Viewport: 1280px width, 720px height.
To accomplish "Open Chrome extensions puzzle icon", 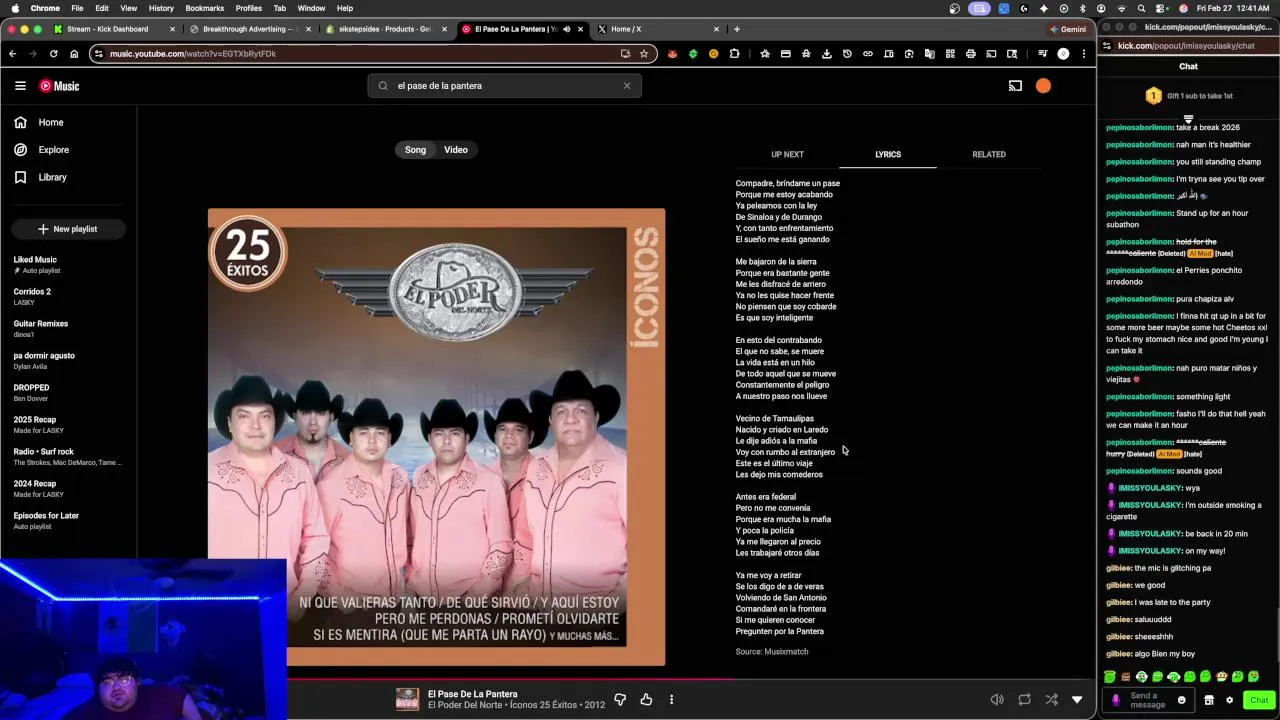I will (x=734, y=54).
